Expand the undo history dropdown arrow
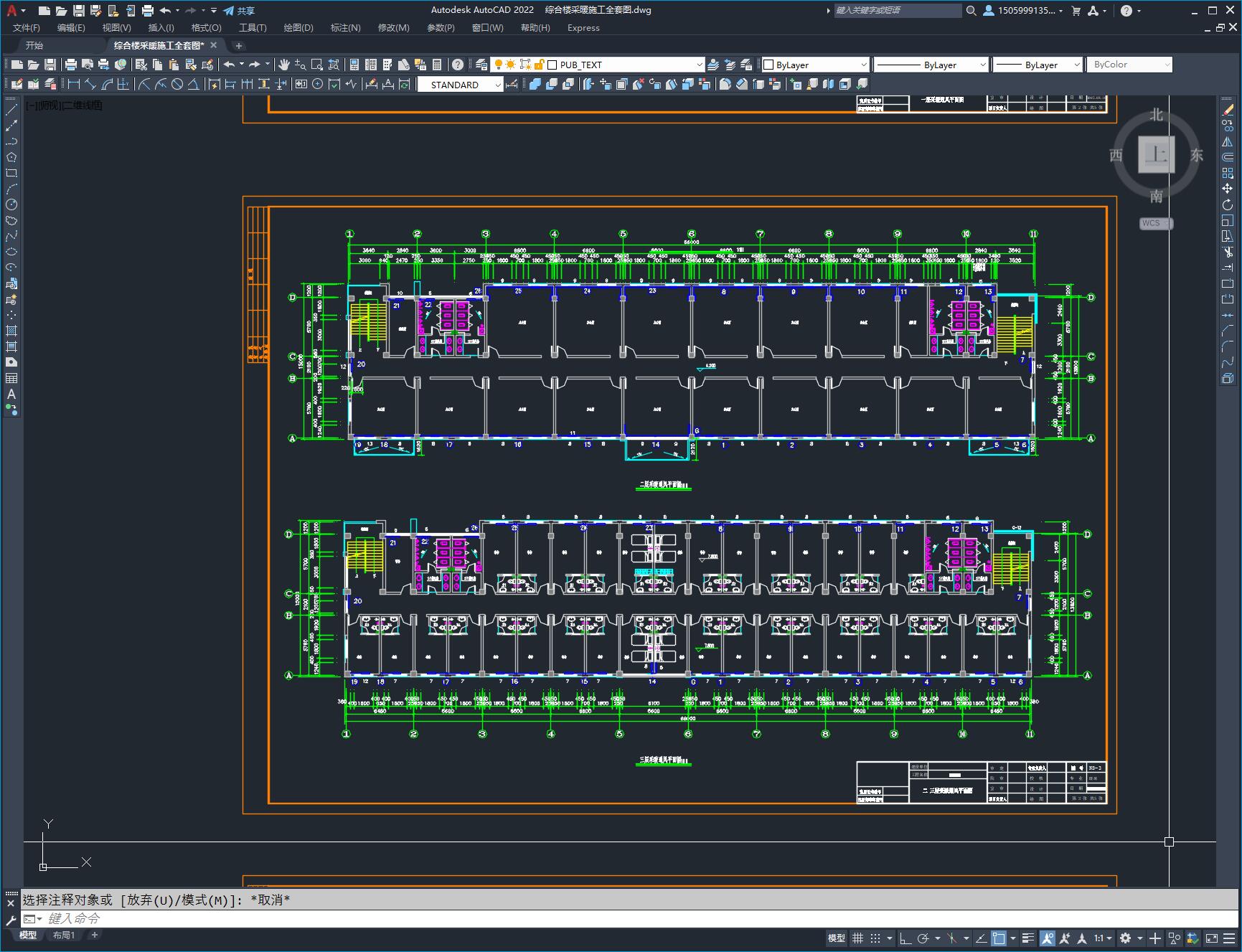This screenshot has height=952, width=1242. (x=242, y=65)
